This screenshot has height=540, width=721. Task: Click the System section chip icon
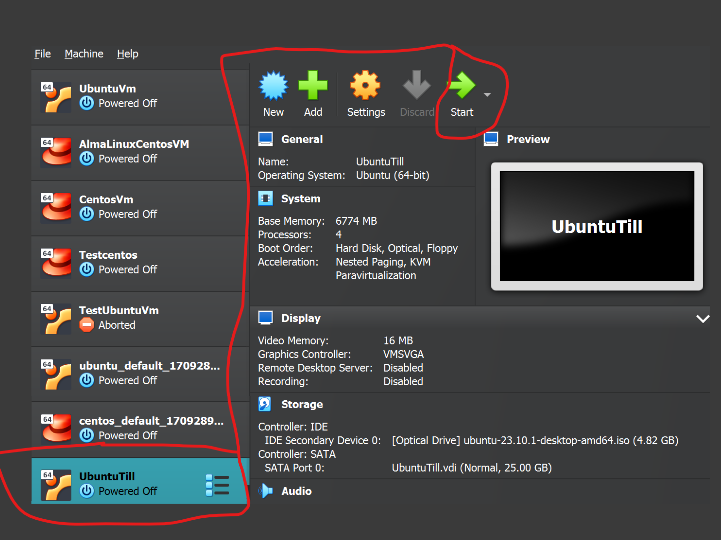265,198
